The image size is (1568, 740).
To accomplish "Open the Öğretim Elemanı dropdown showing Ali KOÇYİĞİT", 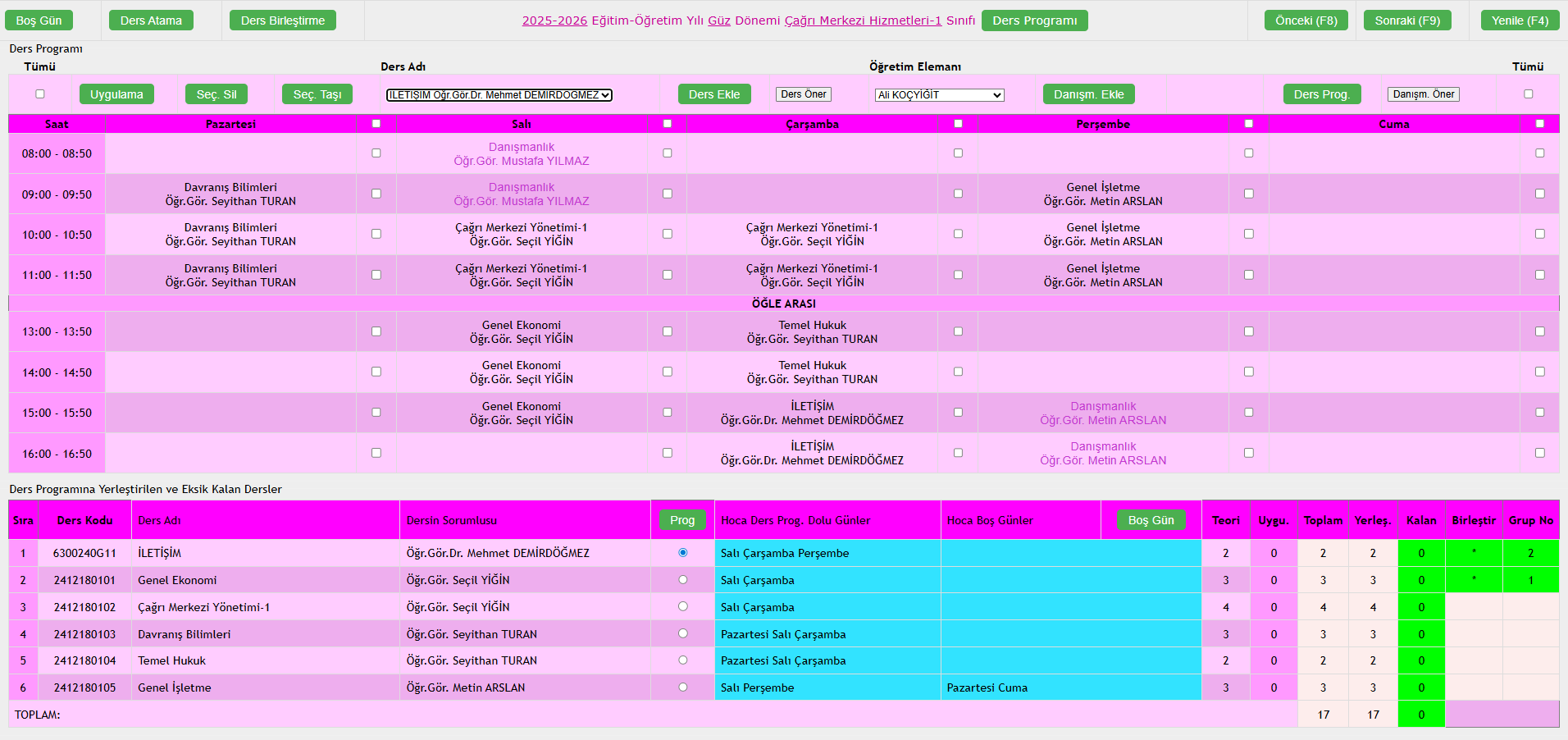I will click(939, 95).
